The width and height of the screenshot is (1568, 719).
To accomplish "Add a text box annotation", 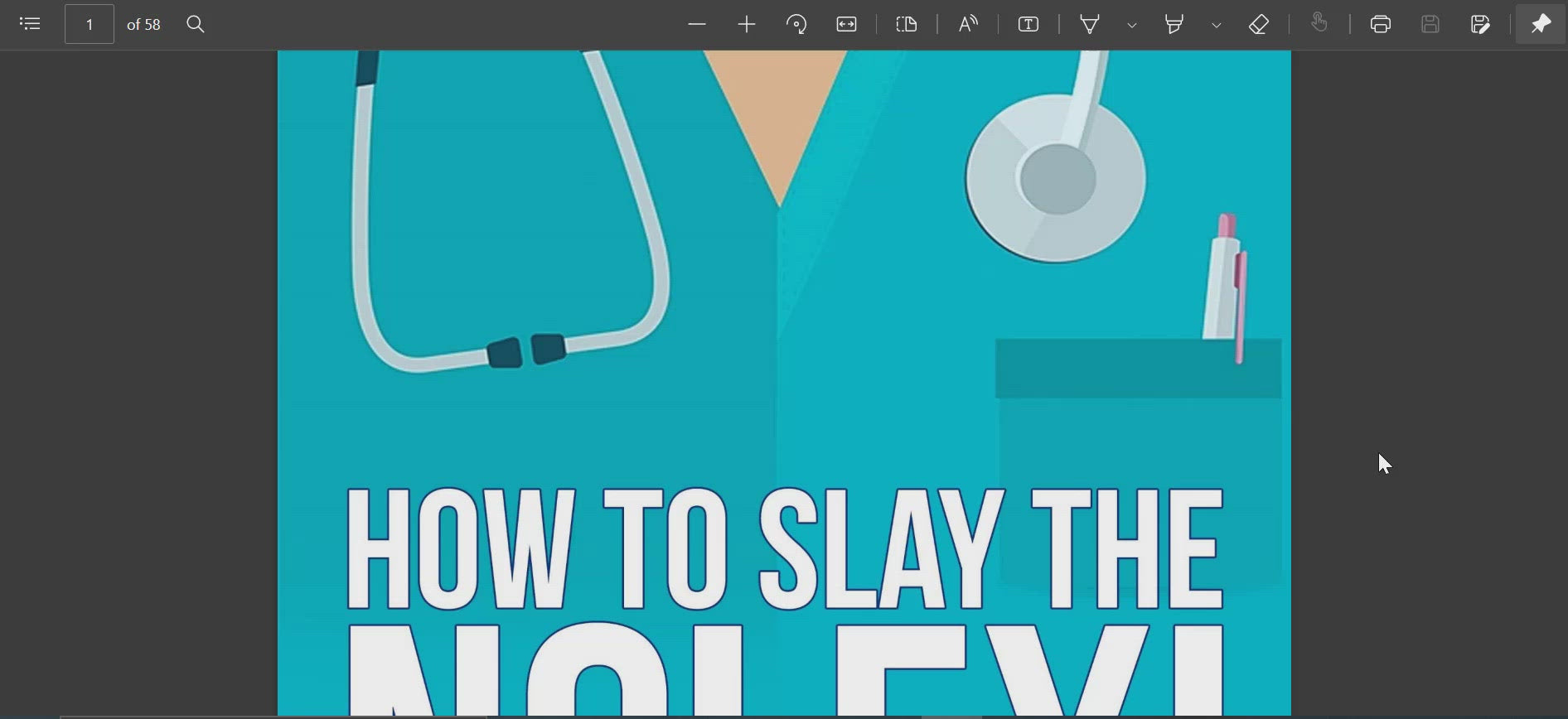I will 1028,24.
